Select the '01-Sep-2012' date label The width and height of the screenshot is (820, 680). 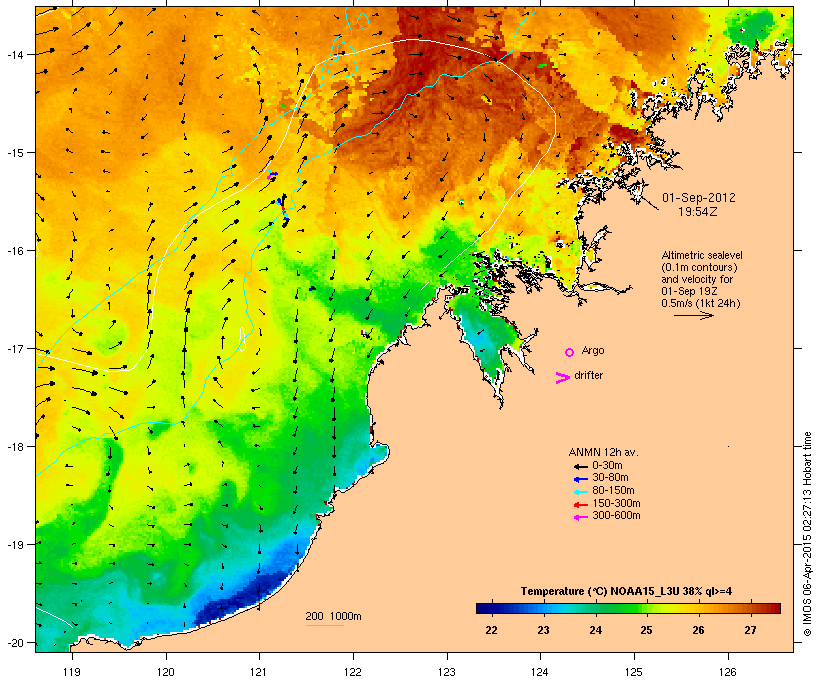click(699, 198)
